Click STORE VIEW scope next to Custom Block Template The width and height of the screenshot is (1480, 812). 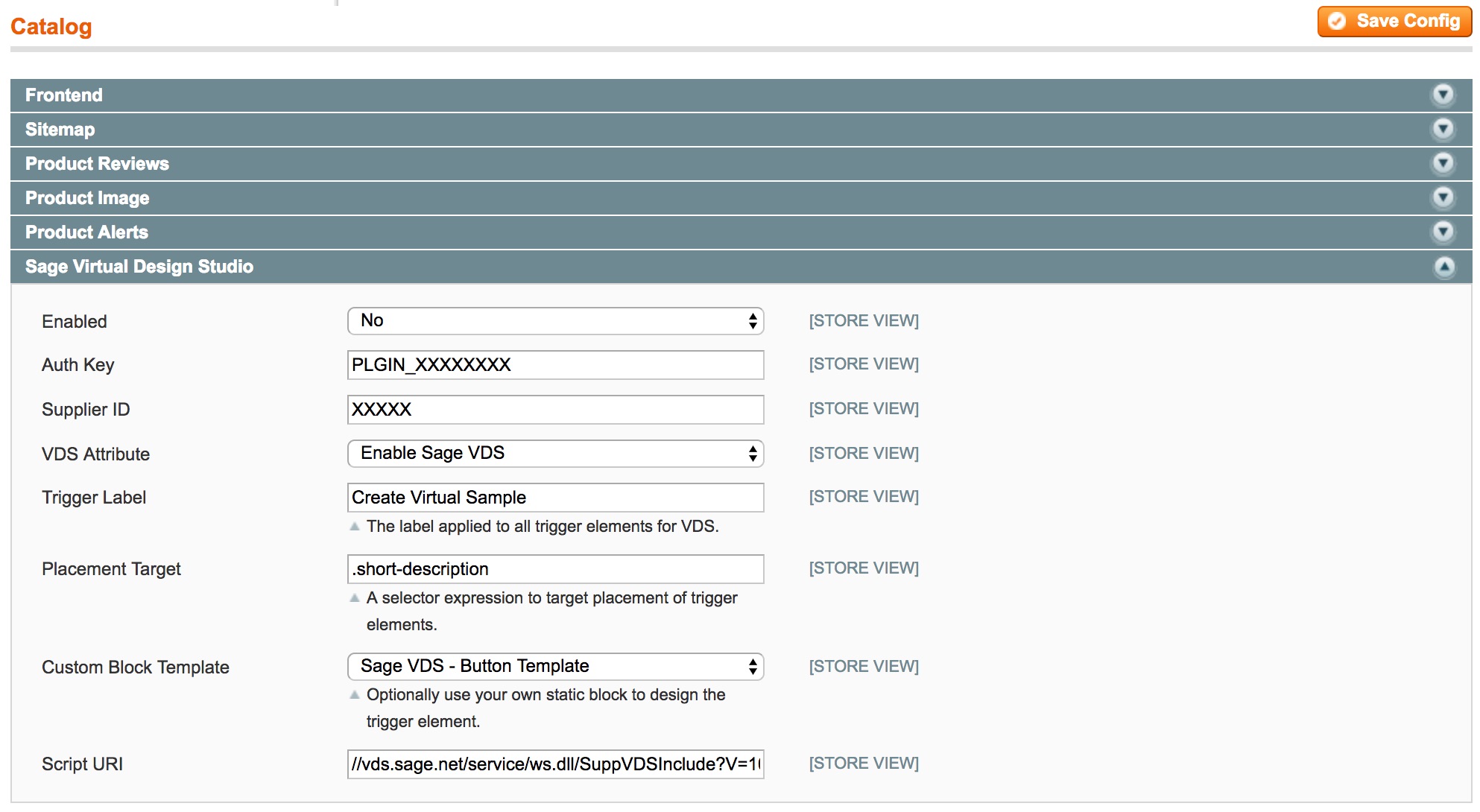(864, 667)
